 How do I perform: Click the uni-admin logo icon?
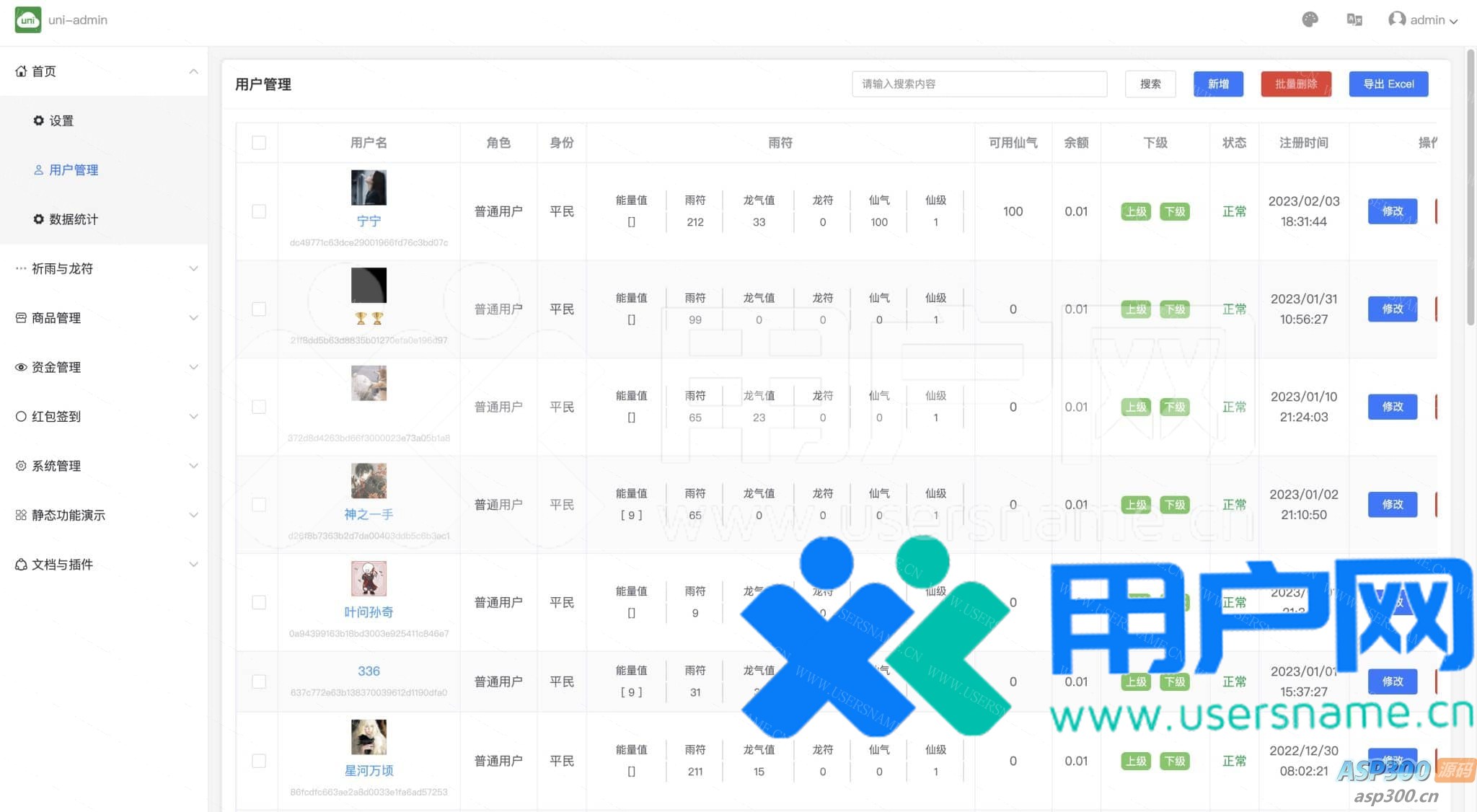click(27, 19)
